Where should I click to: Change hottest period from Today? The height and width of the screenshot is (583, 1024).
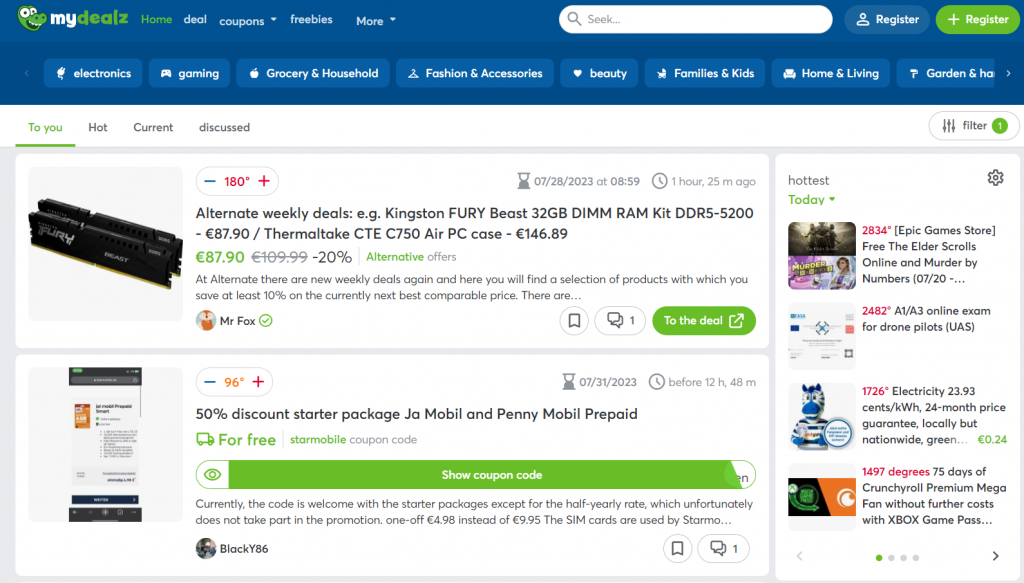812,200
